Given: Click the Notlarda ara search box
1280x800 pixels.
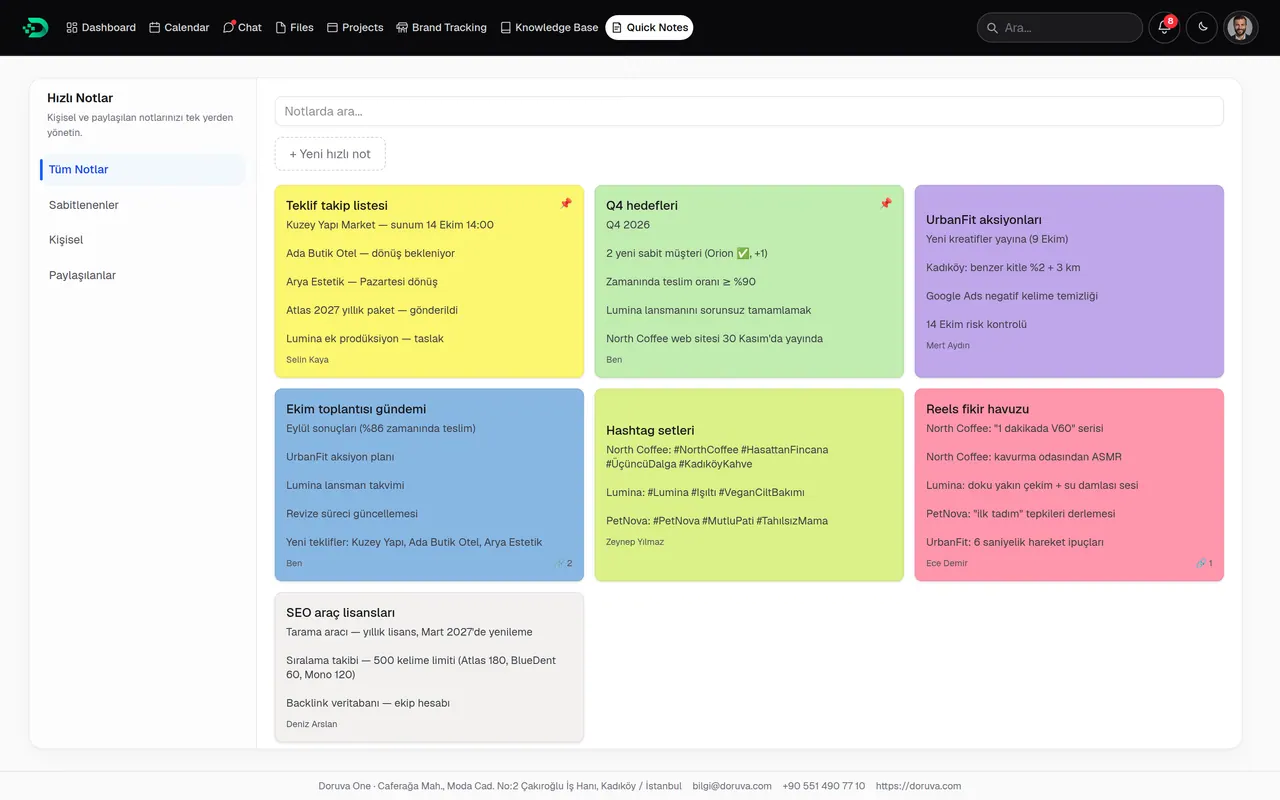Looking at the screenshot, I should [x=749, y=111].
